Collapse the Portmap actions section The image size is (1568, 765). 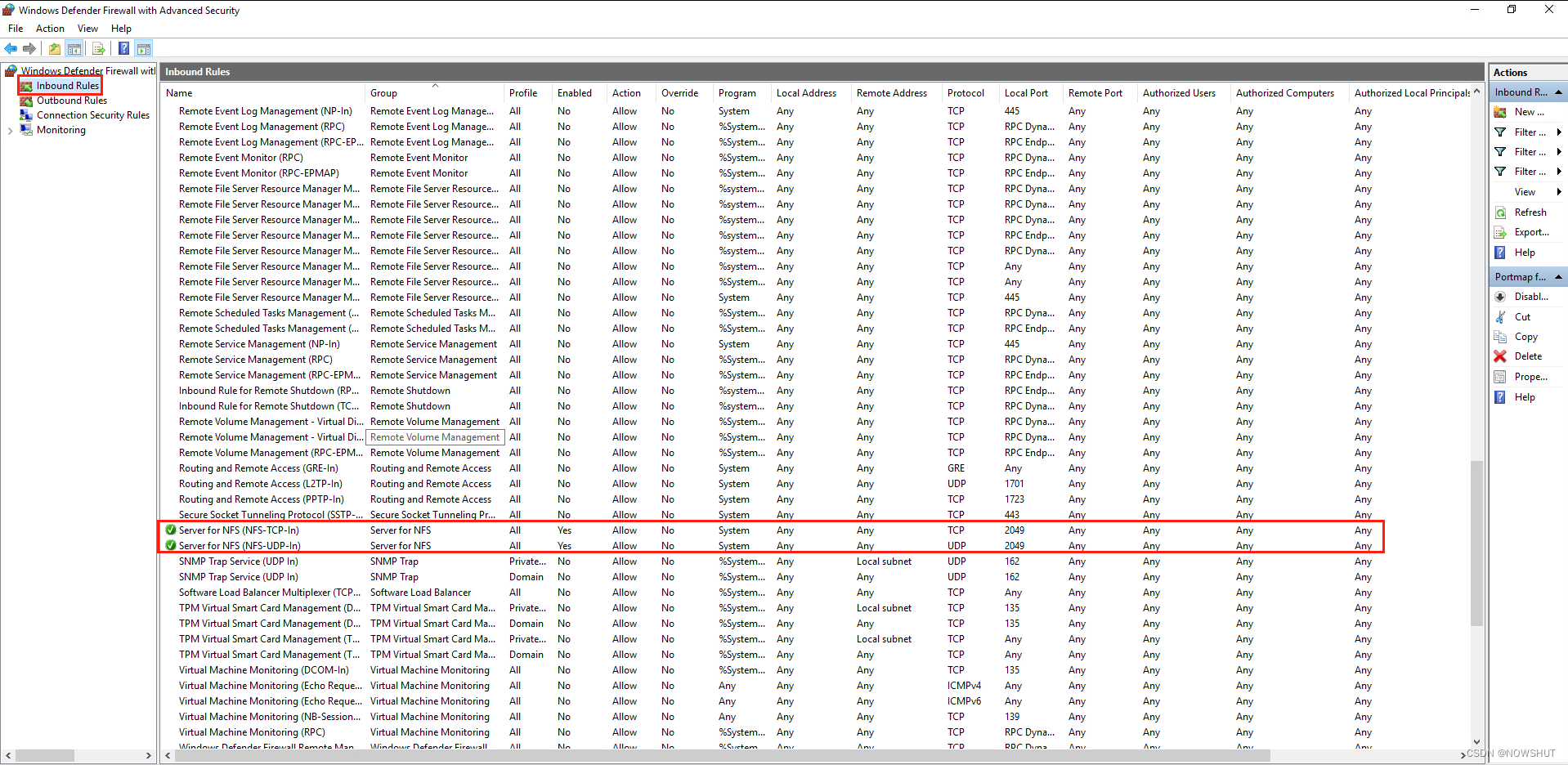pos(1558,277)
